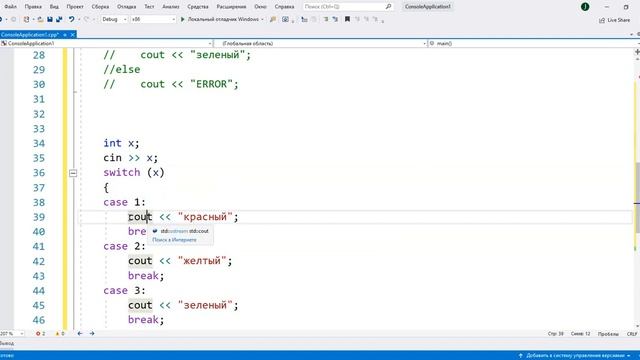The width and height of the screenshot is (640, 360).
Task: Expand the debugger target dropdown arrow
Action: click(262, 19)
